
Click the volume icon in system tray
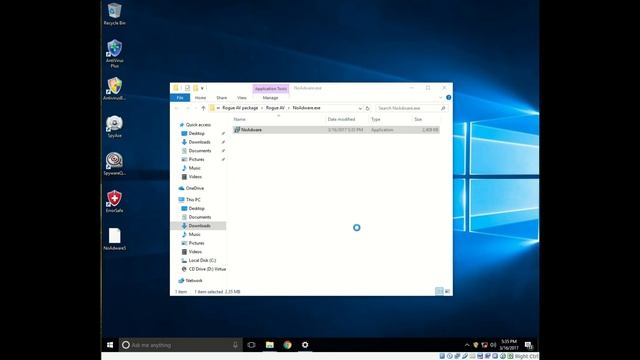(493, 345)
